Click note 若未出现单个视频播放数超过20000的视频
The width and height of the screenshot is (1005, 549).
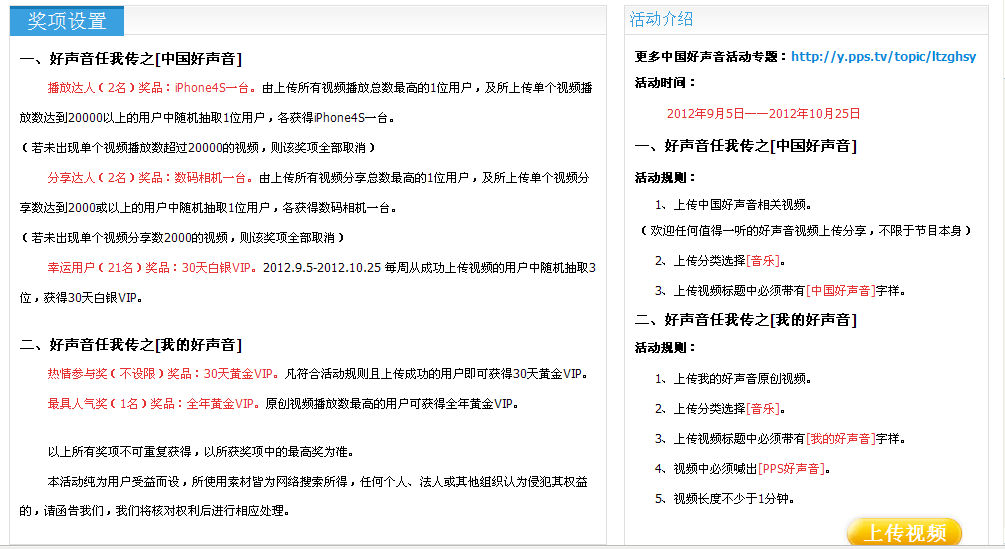[199, 148]
